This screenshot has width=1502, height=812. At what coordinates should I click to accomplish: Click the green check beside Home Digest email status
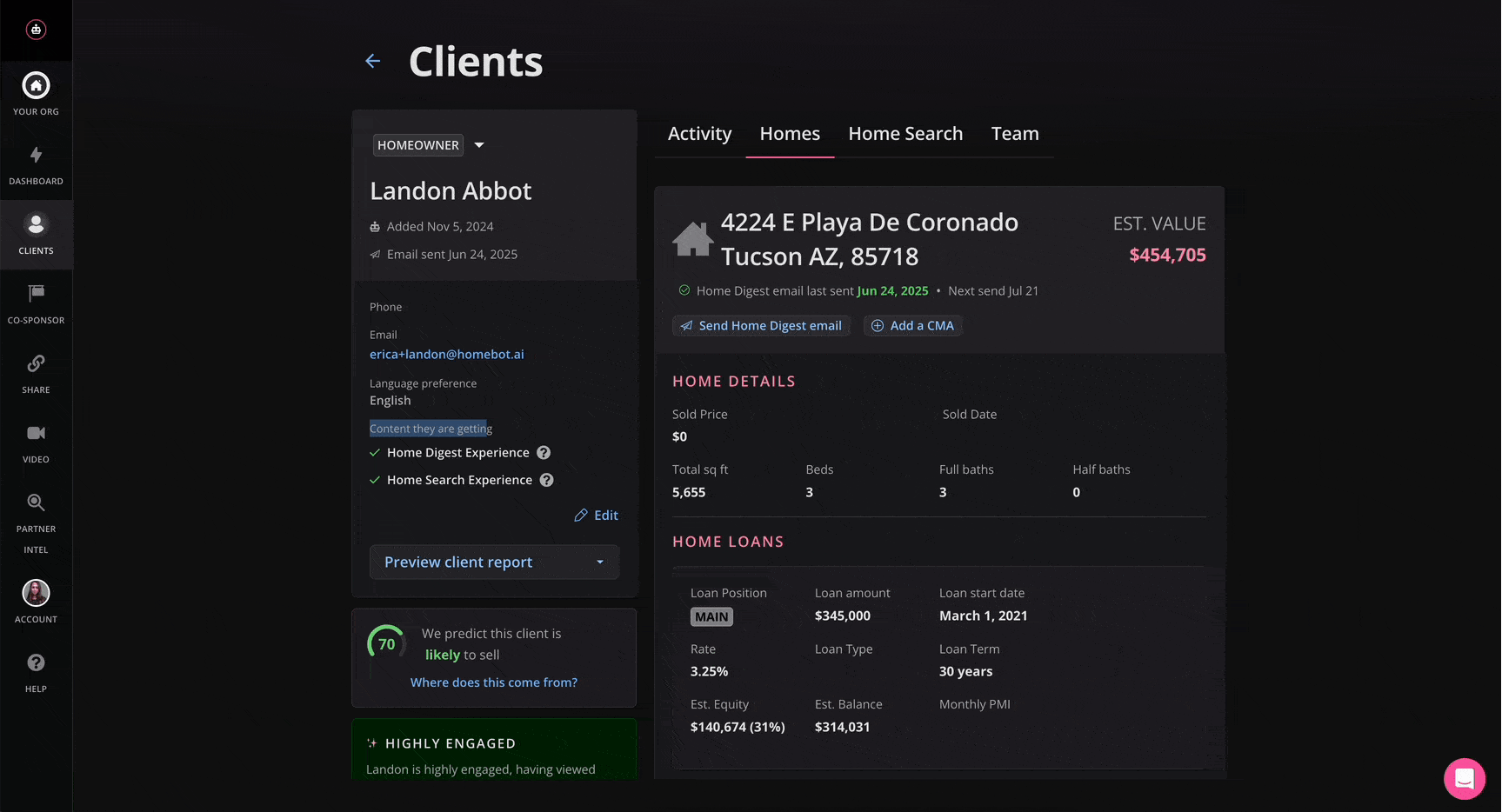(x=684, y=290)
